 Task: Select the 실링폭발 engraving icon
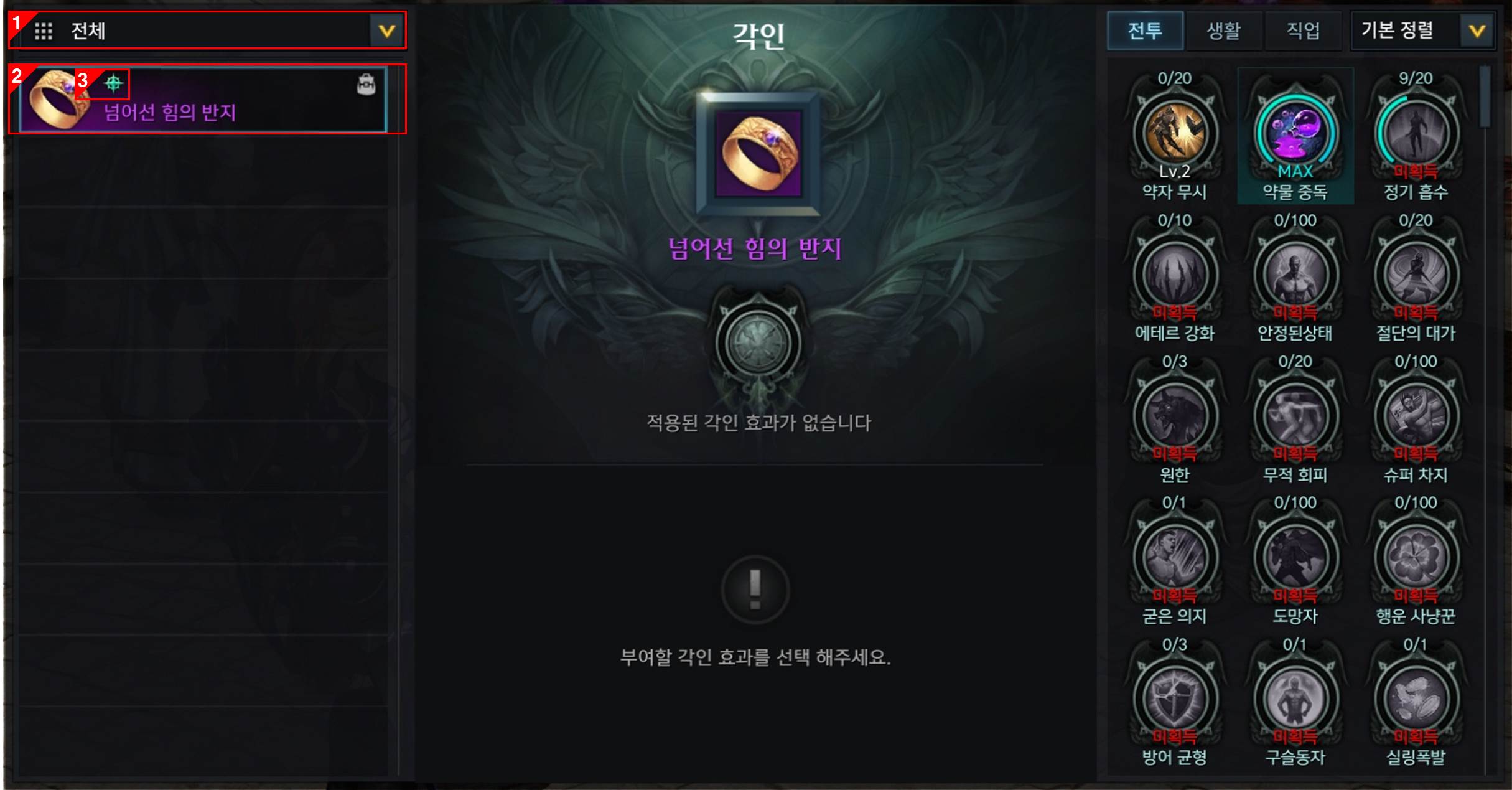[1416, 698]
